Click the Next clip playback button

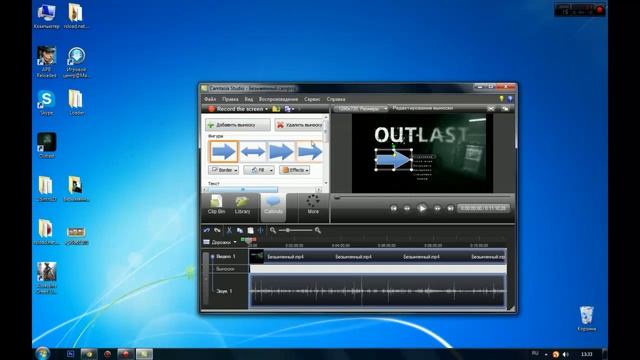click(451, 208)
